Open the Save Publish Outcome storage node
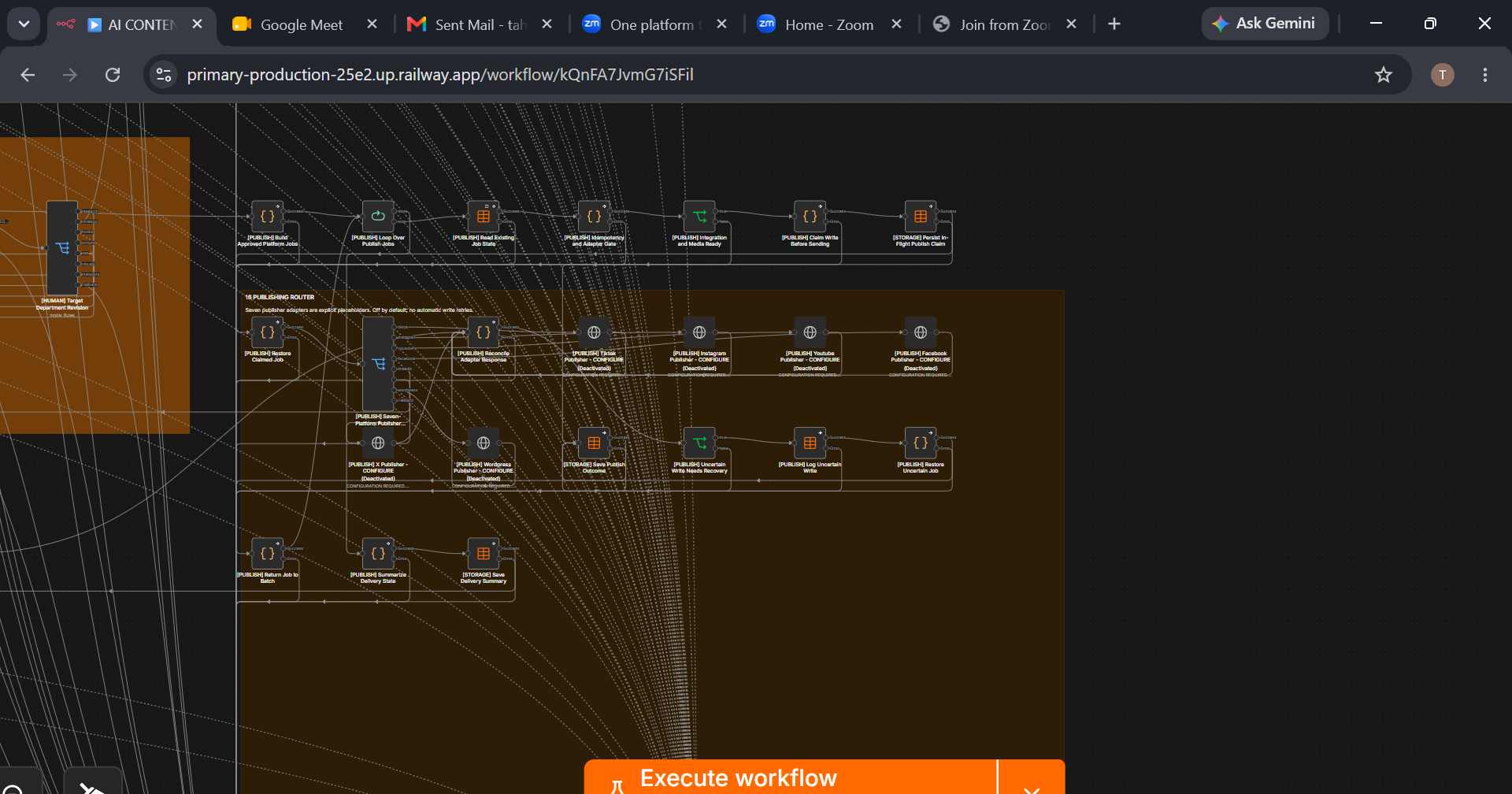Image resolution: width=1512 pixels, height=794 pixels. click(x=594, y=443)
